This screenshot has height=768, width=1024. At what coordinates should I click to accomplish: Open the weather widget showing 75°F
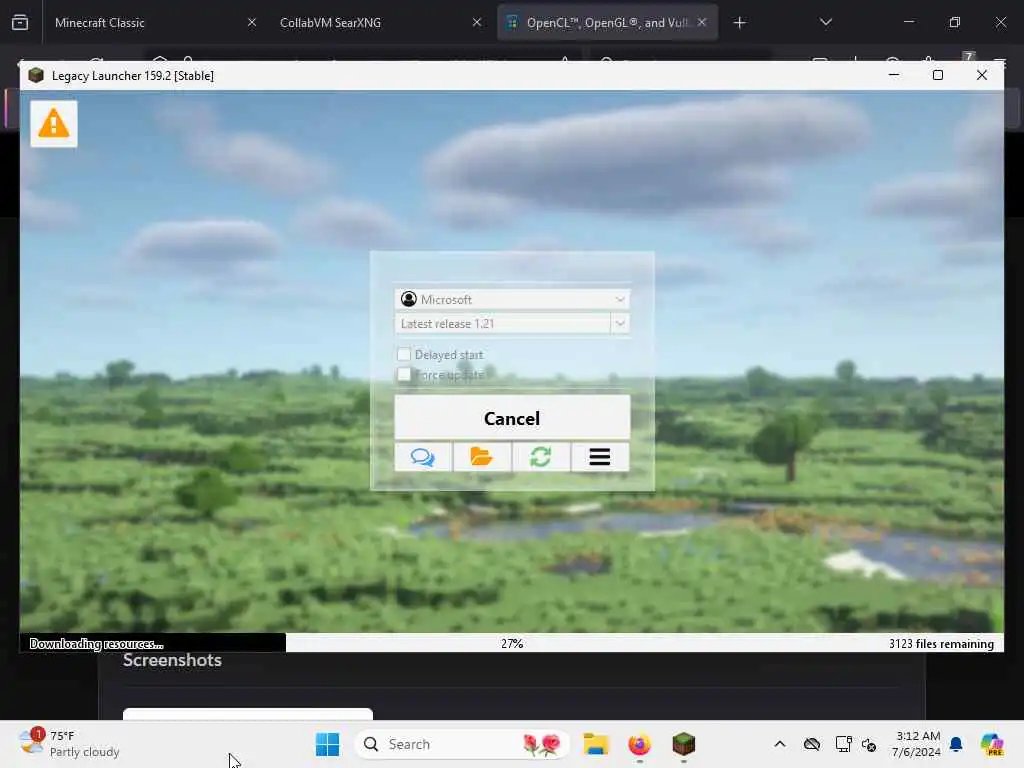(x=69, y=744)
